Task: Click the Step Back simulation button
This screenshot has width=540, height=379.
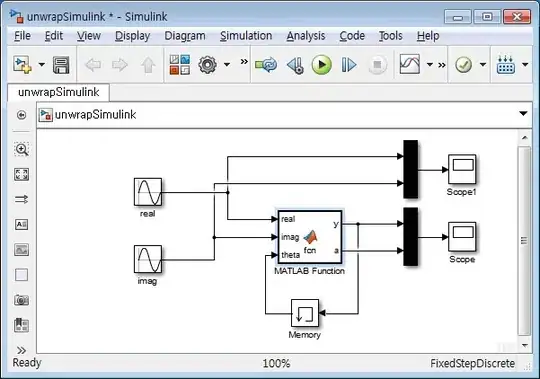Action: (x=295, y=65)
